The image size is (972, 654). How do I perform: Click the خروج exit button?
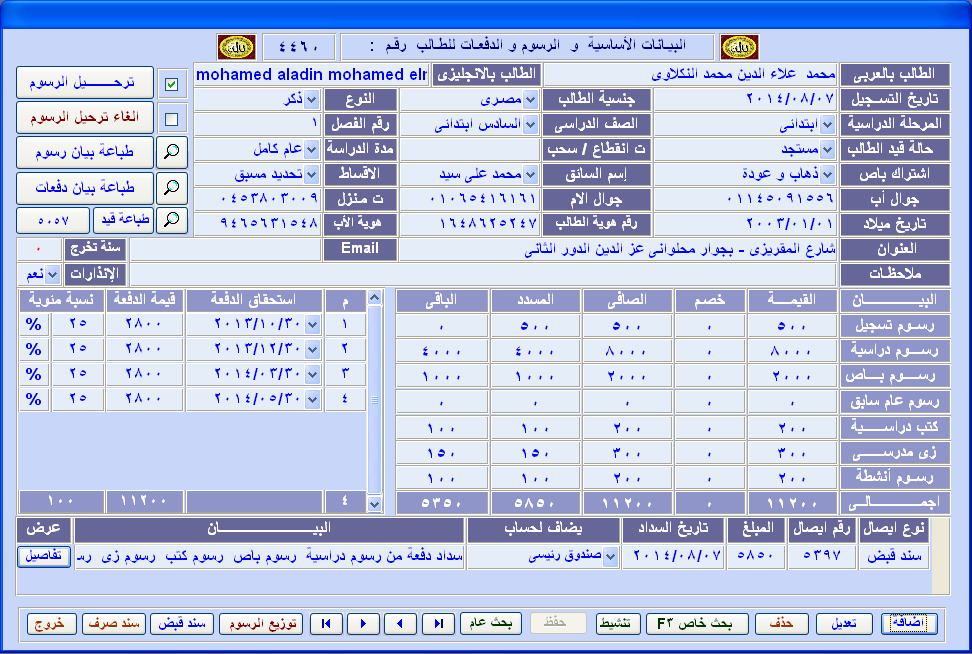(x=52, y=623)
